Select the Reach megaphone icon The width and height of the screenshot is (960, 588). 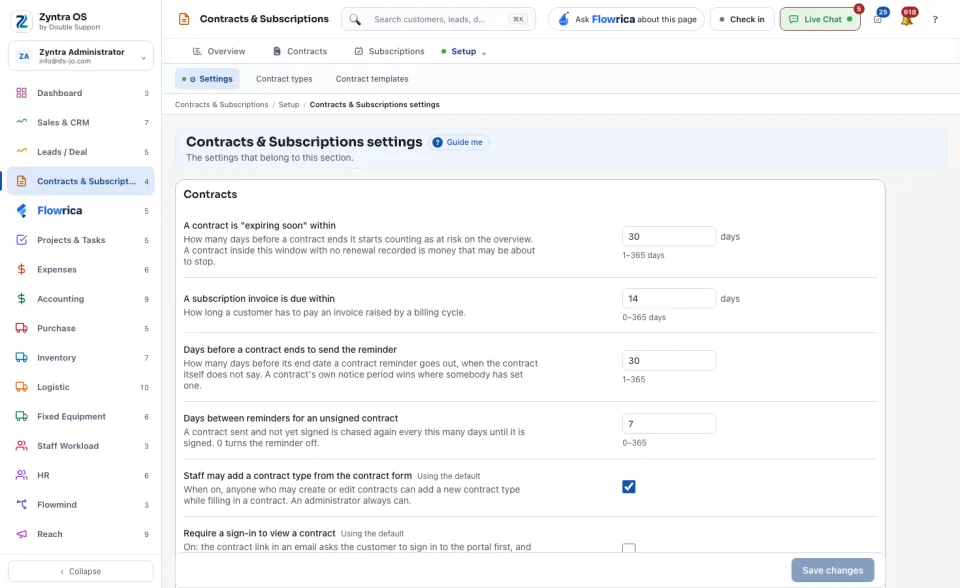21,534
